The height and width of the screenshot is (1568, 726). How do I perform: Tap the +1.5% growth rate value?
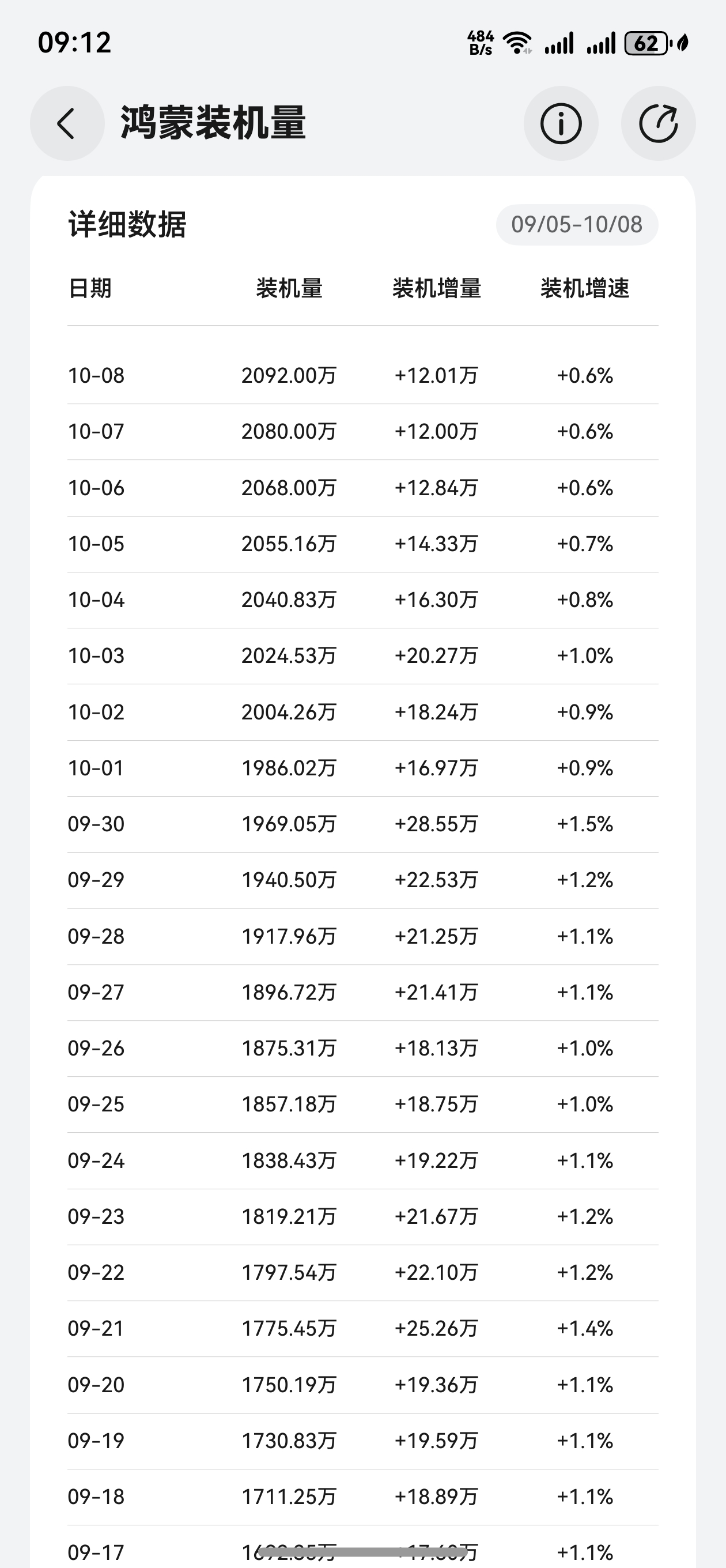[585, 824]
